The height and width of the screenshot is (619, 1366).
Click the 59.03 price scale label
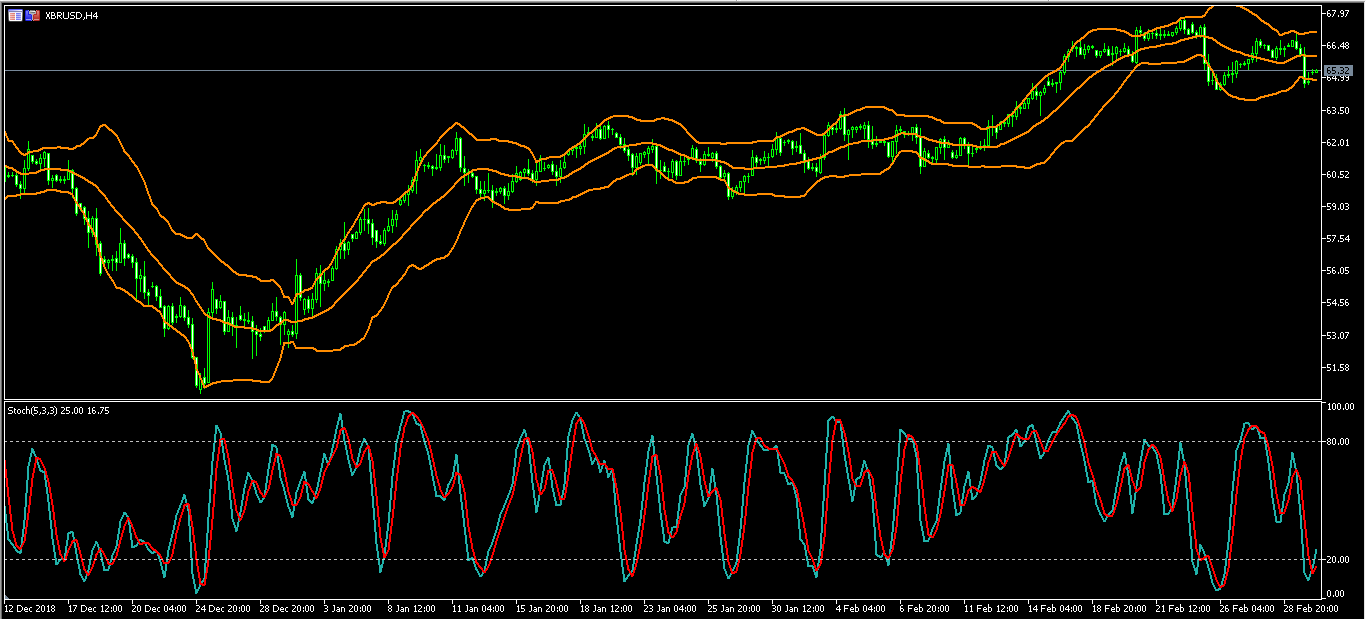(x=1337, y=207)
